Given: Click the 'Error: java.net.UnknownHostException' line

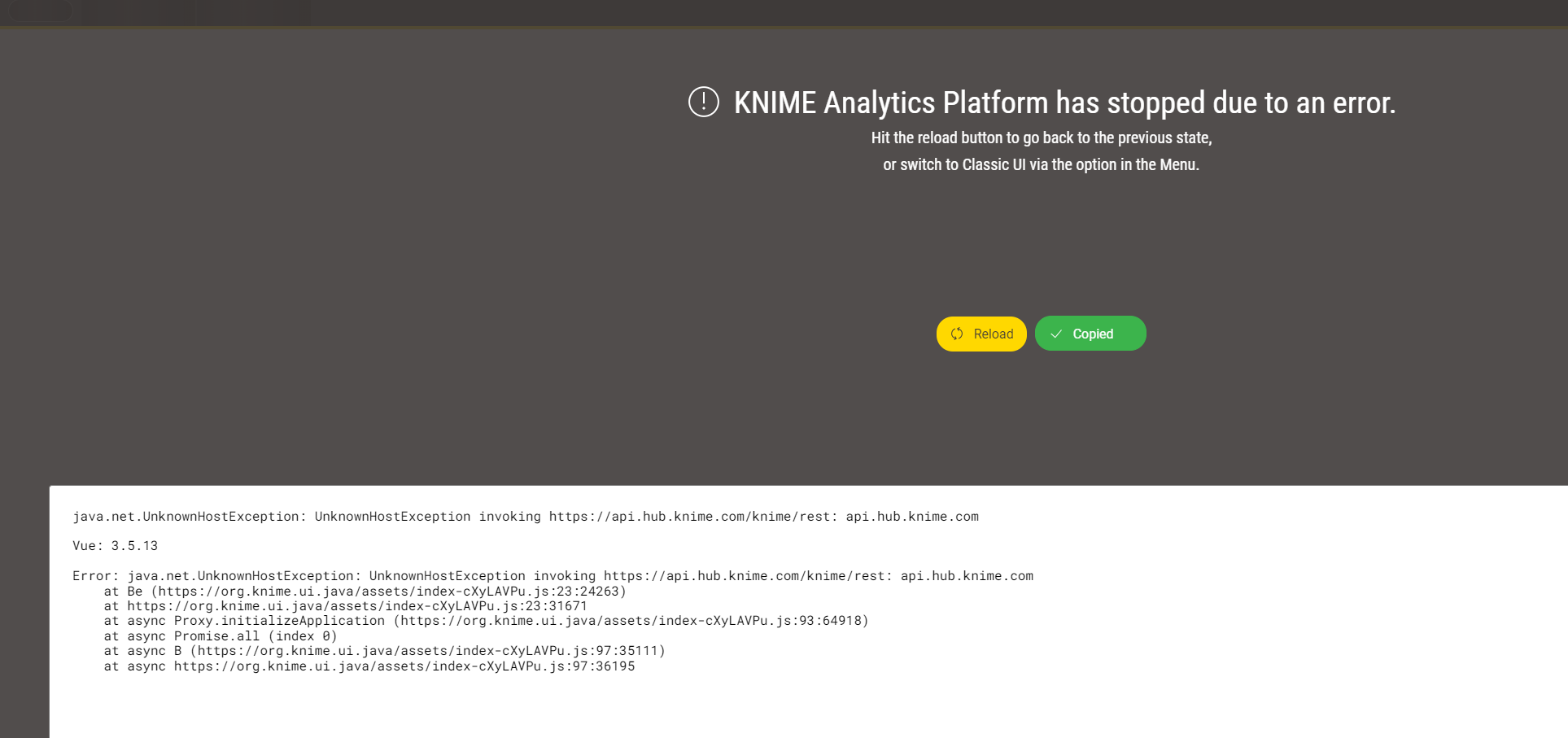Looking at the screenshot, I should point(553,576).
